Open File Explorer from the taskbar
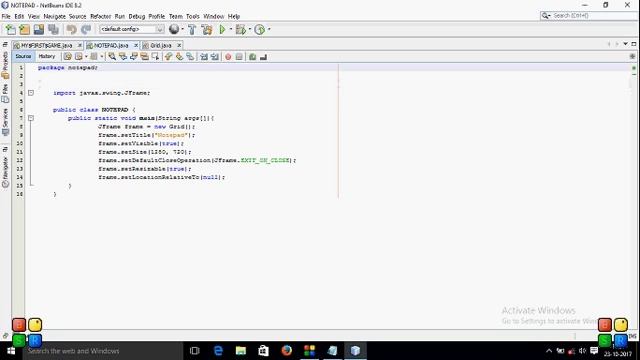The image size is (640, 360). 241,350
